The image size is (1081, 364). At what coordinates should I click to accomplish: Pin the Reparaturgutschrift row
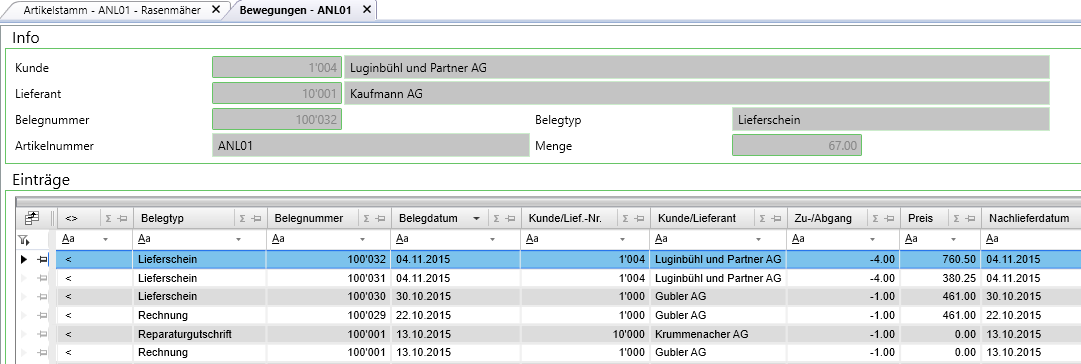(42, 334)
